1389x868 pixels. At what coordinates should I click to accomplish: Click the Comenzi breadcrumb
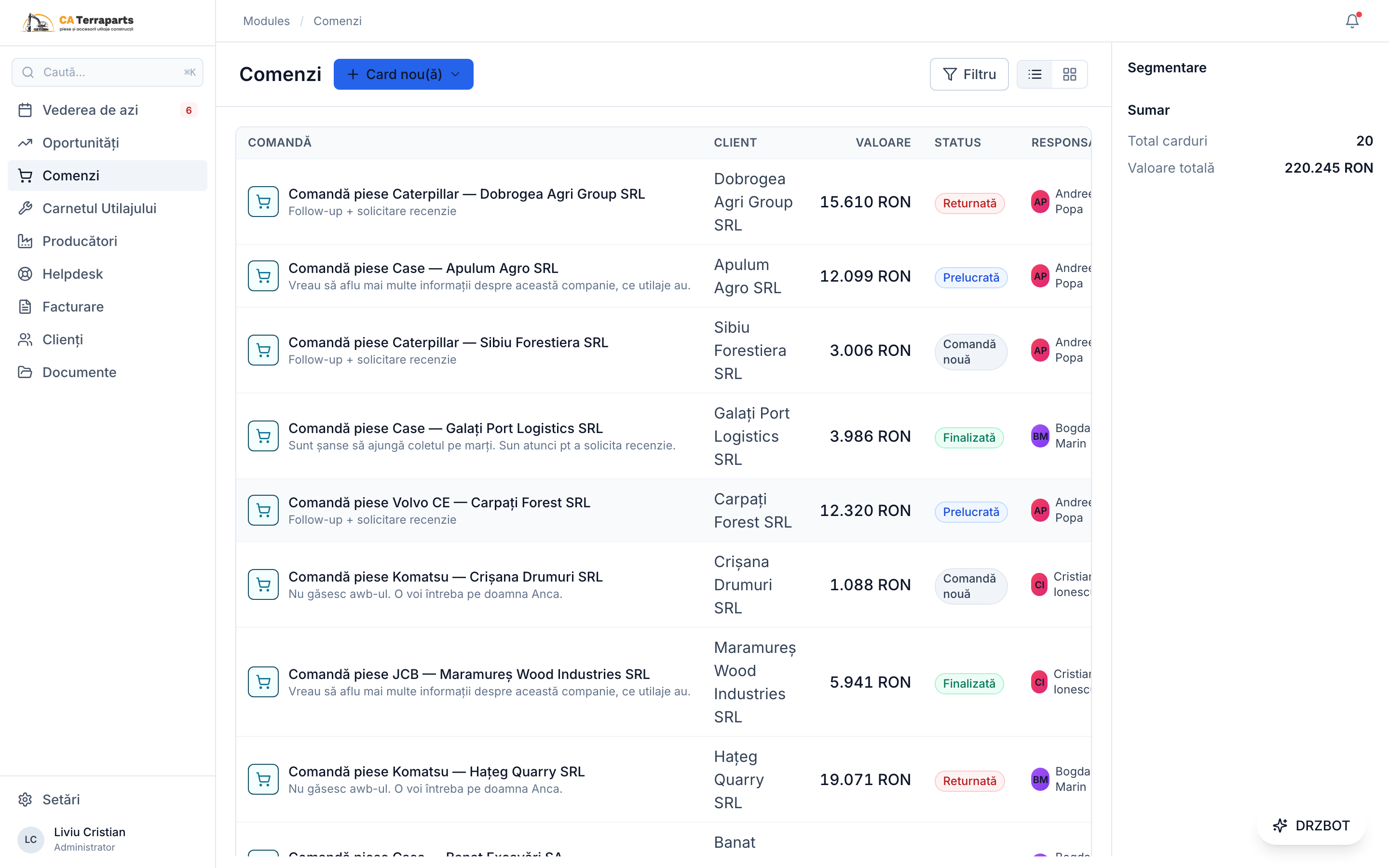[x=338, y=21]
